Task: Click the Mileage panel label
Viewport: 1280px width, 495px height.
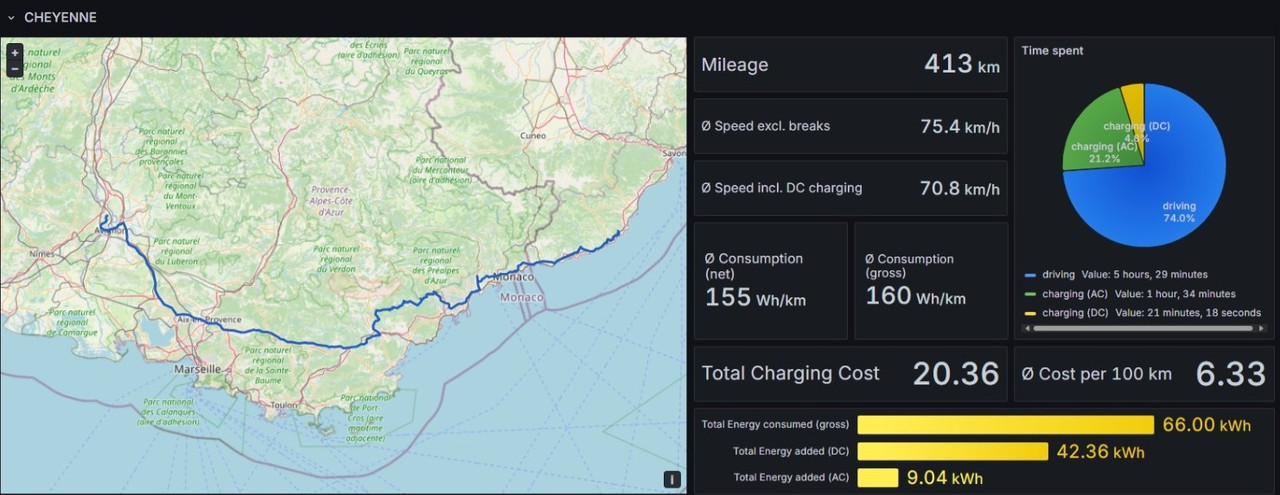Action: point(735,65)
